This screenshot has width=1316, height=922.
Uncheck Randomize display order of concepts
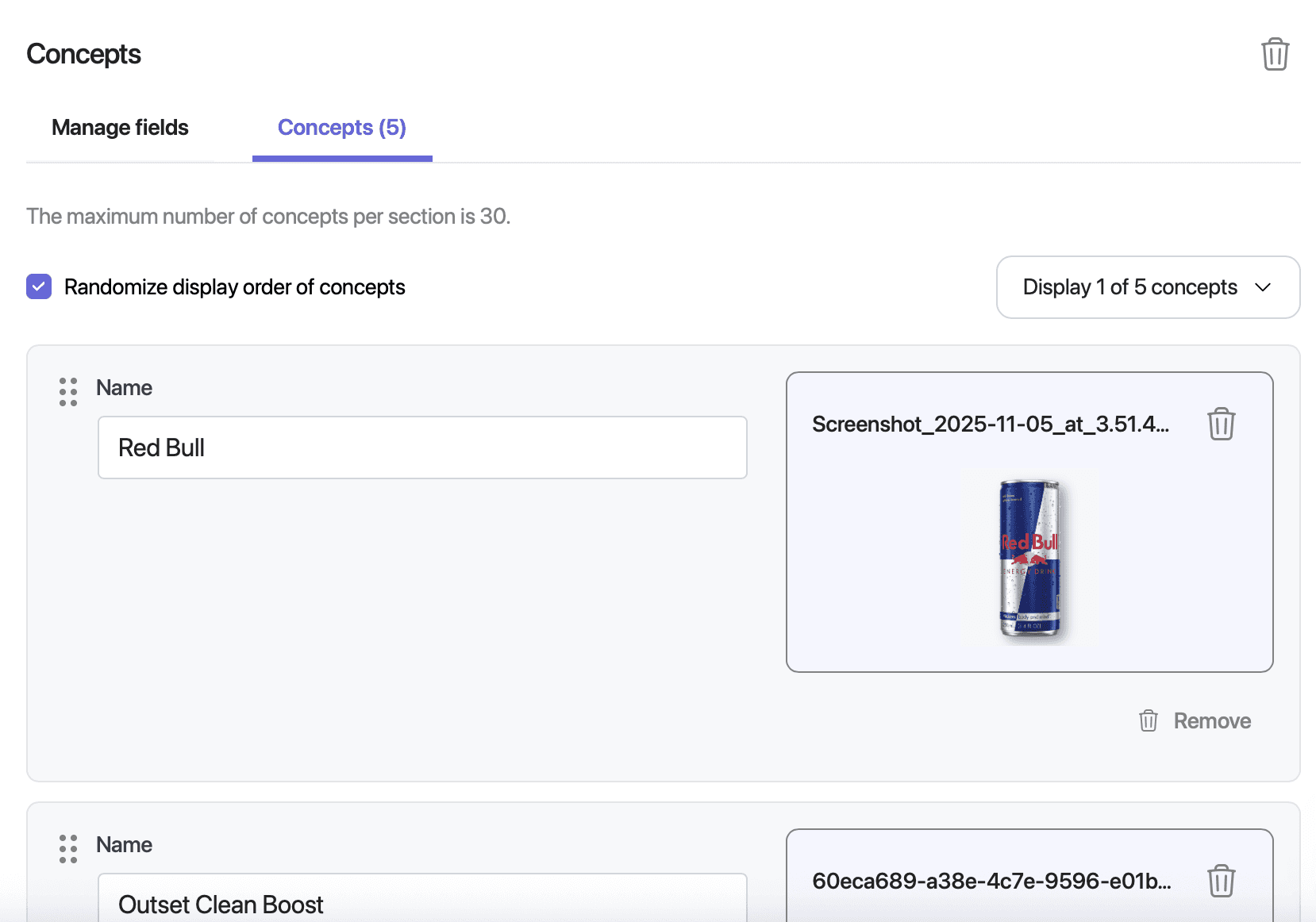click(x=38, y=286)
